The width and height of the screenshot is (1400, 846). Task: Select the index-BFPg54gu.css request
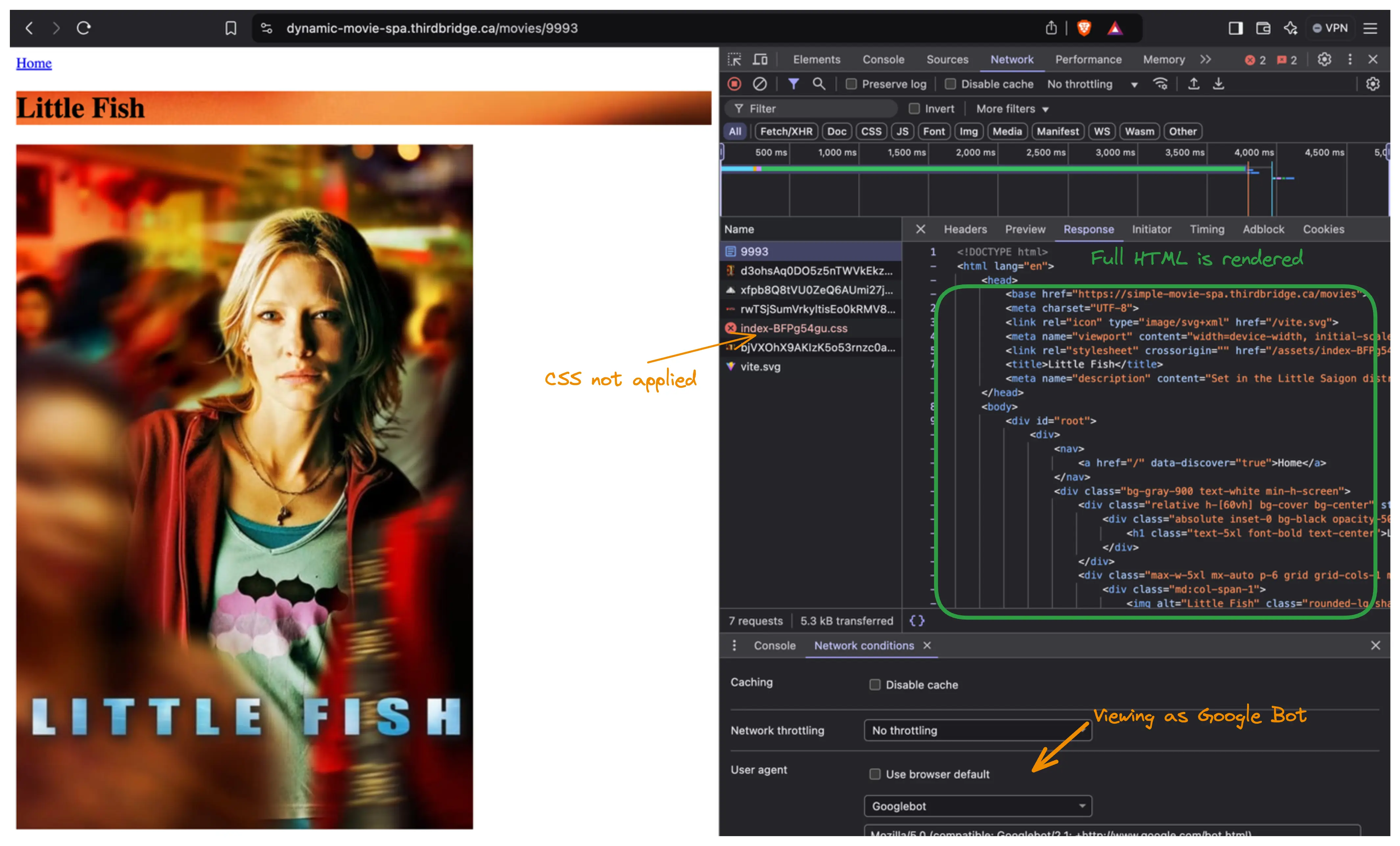(x=794, y=328)
